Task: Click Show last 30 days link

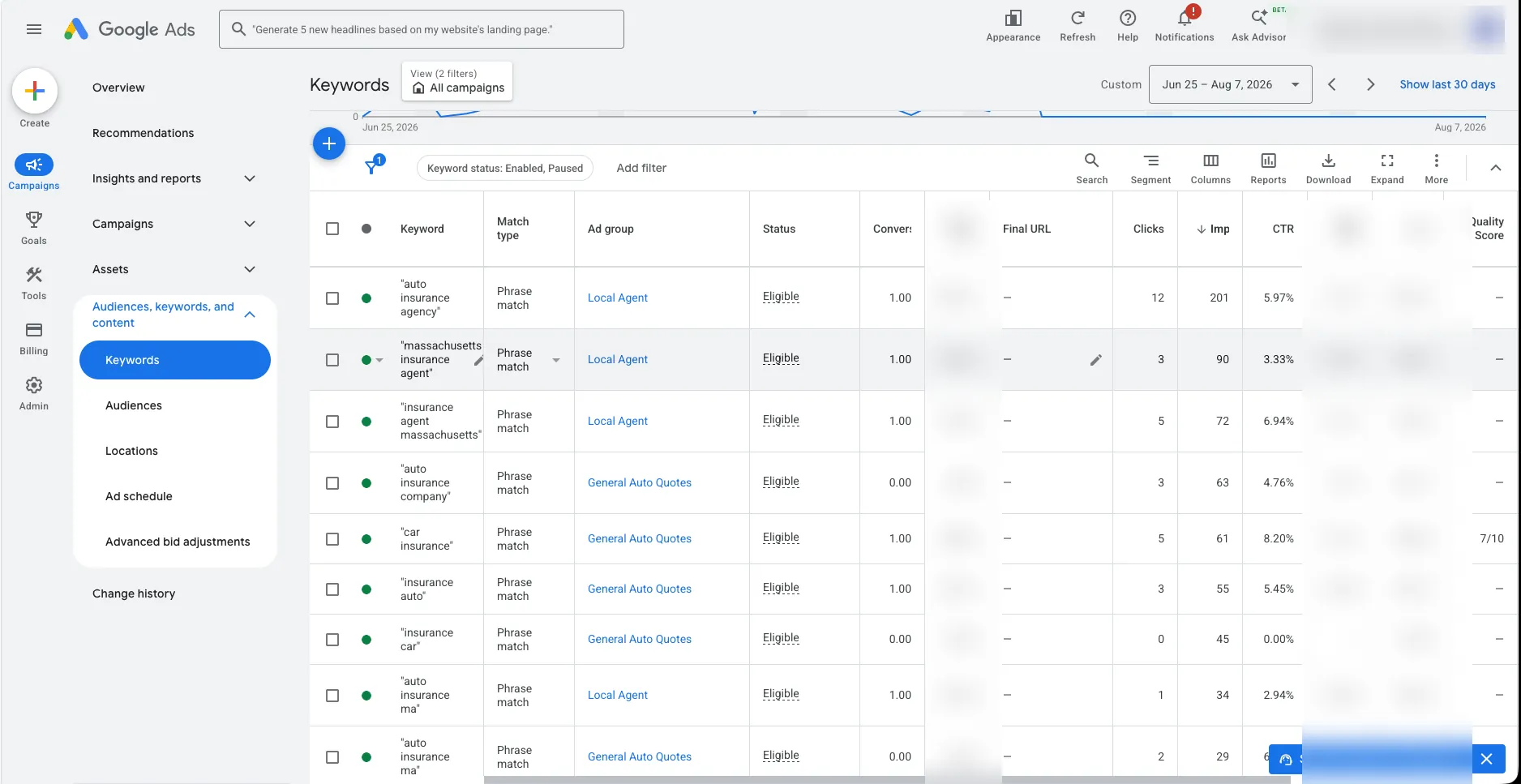Action: click(1447, 84)
